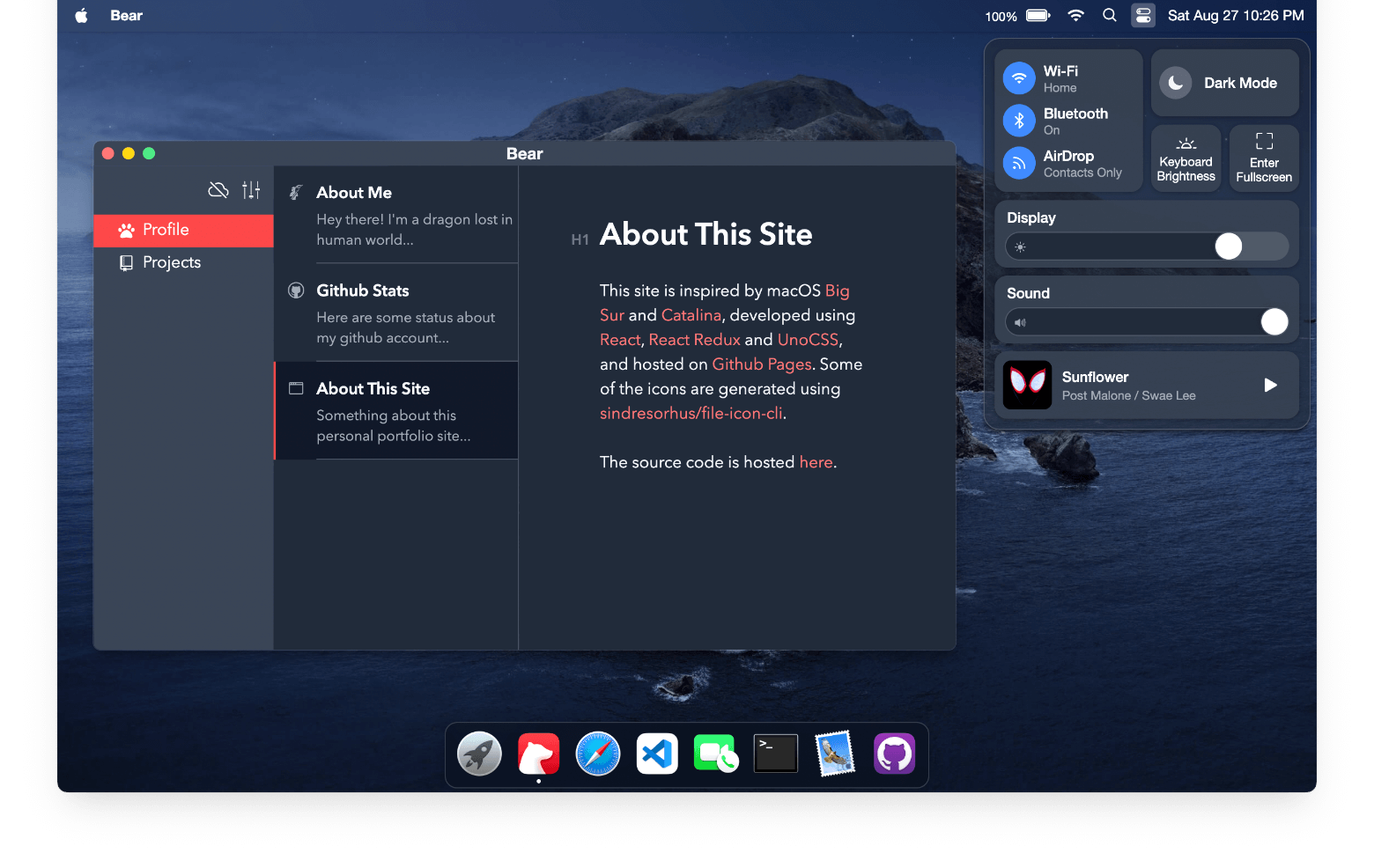Click the paw icon next to Profile
This screenshot has height=868, width=1374.
(127, 230)
